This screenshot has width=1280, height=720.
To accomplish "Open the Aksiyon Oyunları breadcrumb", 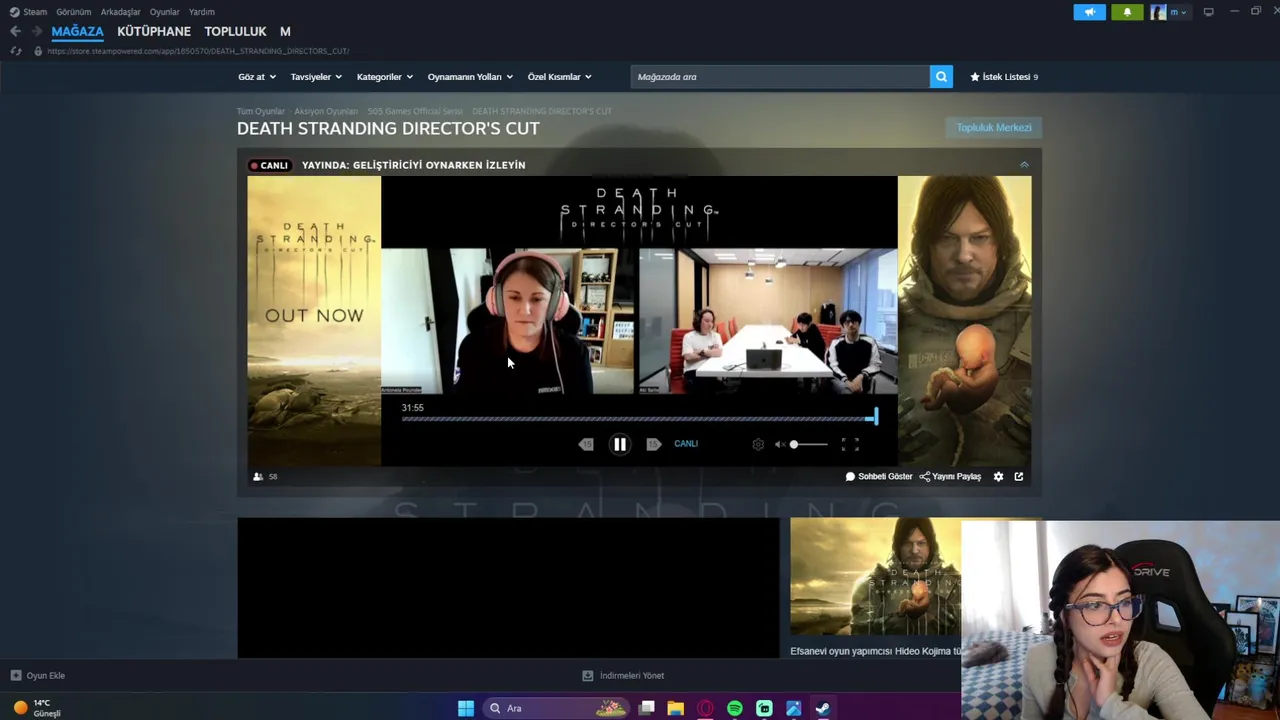I will point(326,111).
